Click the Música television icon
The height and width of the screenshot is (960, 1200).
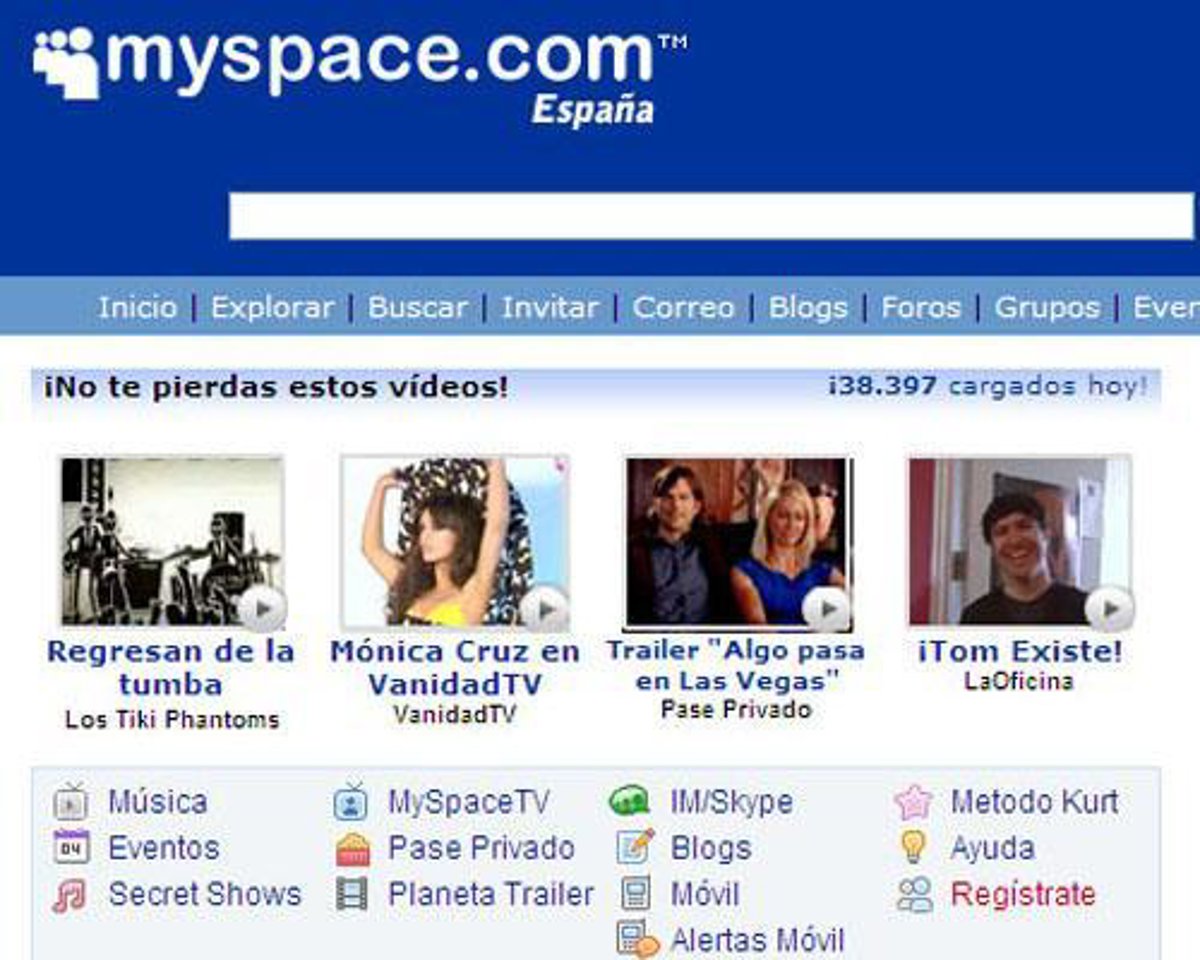[71, 802]
